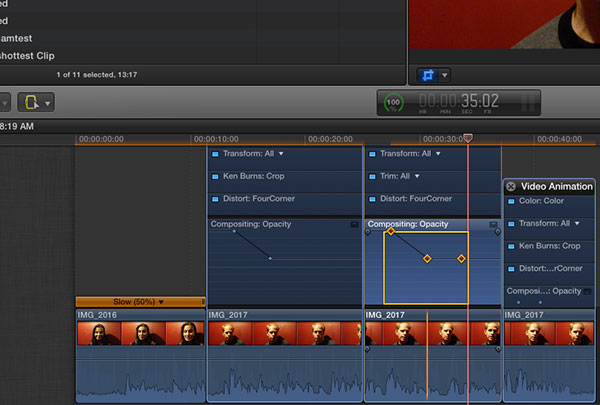The image size is (600, 405).
Task: Select the middle orange opacity keyframe diamond
Action: coord(427,259)
